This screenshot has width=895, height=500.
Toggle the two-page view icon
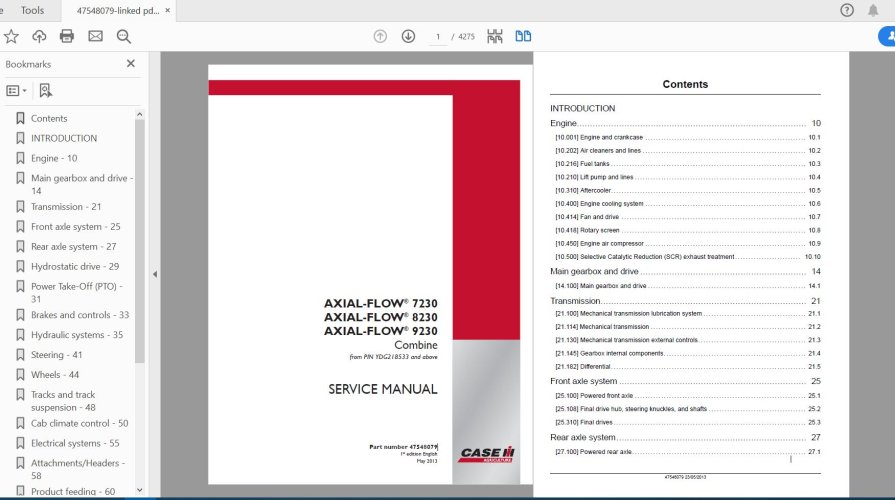[523, 37]
